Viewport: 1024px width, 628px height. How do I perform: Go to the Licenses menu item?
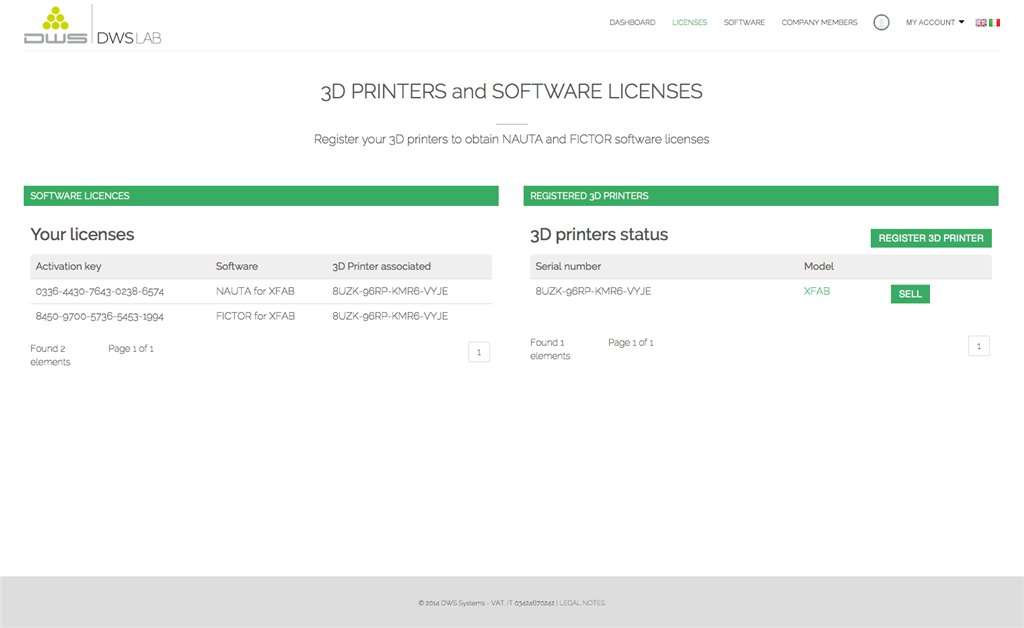coord(689,22)
